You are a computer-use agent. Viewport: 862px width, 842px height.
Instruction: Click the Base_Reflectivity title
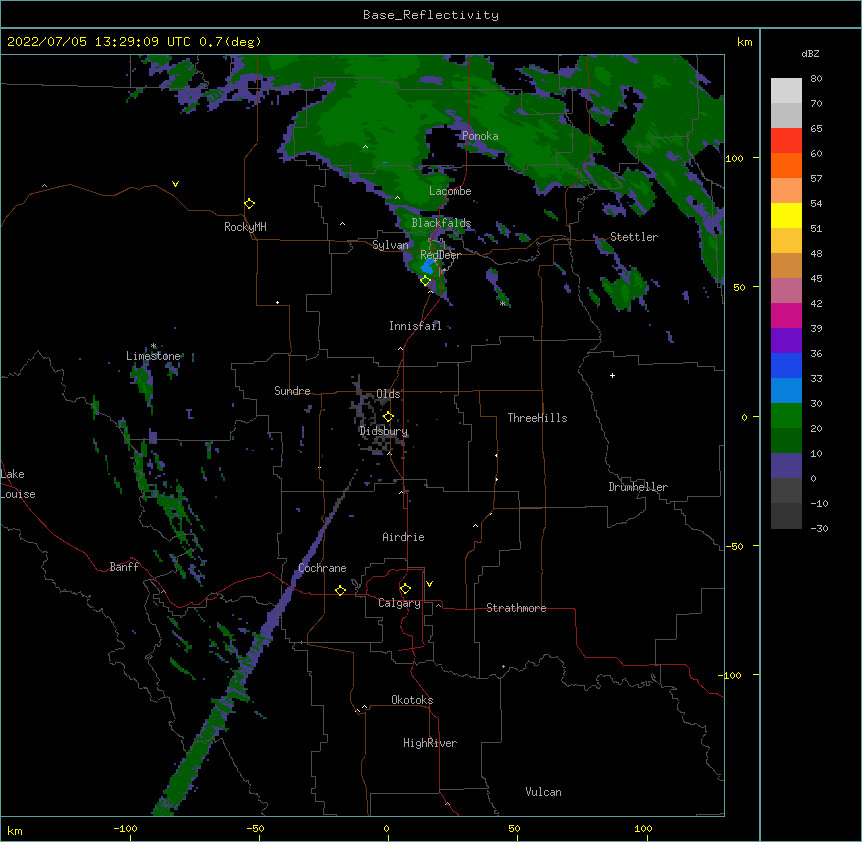tap(431, 15)
